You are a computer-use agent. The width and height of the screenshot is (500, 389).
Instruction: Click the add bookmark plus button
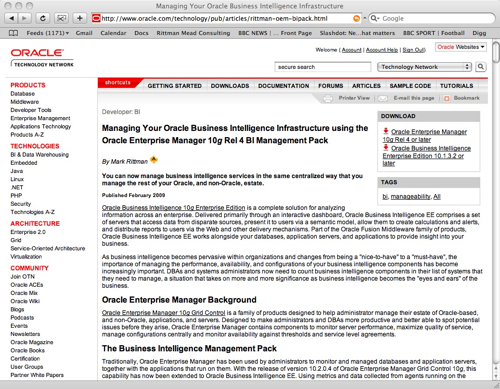[x=80, y=18]
